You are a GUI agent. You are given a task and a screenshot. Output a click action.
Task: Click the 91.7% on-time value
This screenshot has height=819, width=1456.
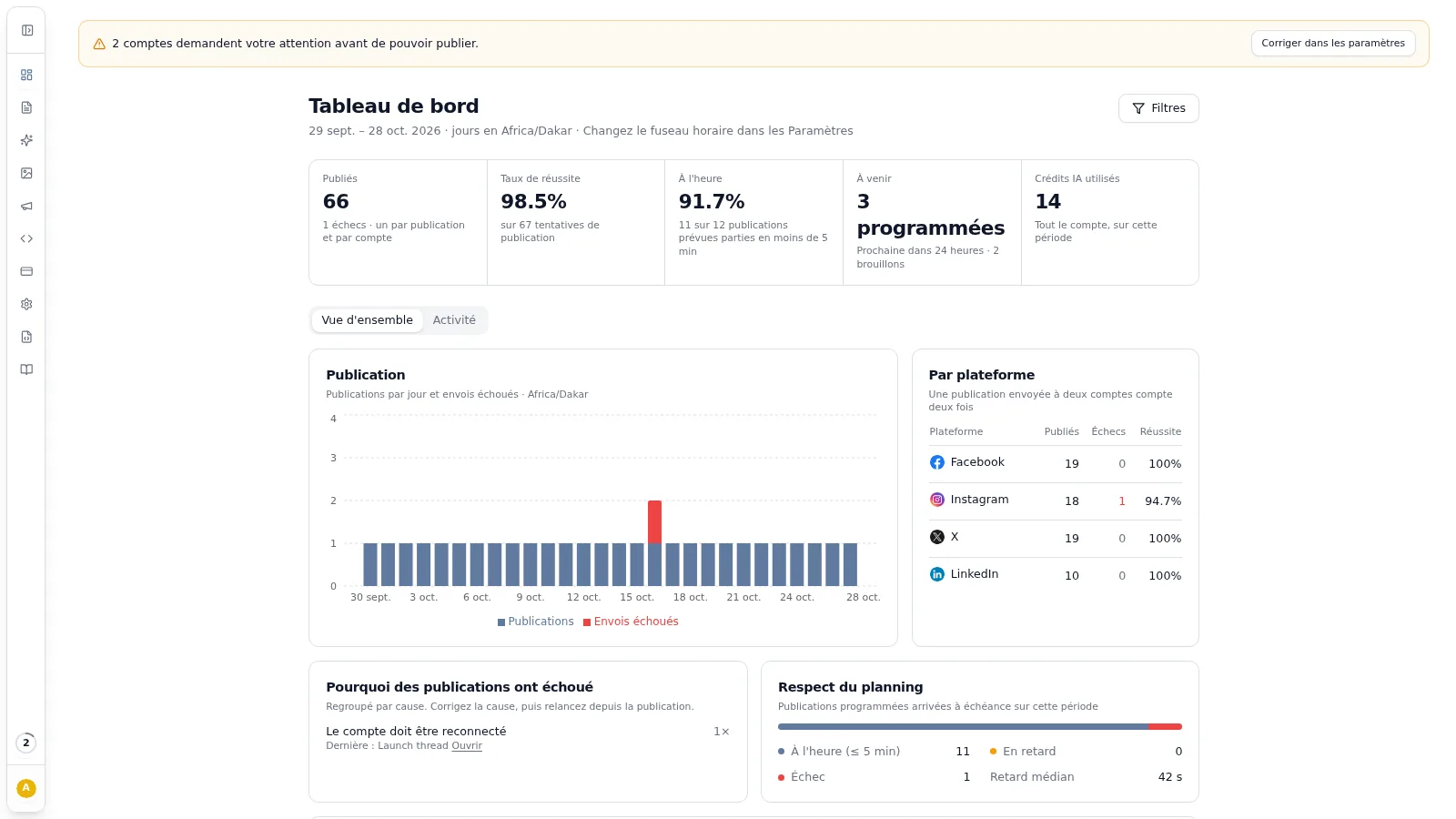712,201
